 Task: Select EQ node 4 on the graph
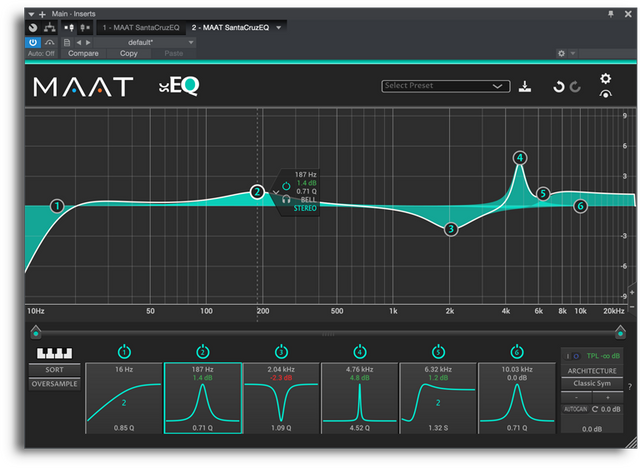click(520, 158)
